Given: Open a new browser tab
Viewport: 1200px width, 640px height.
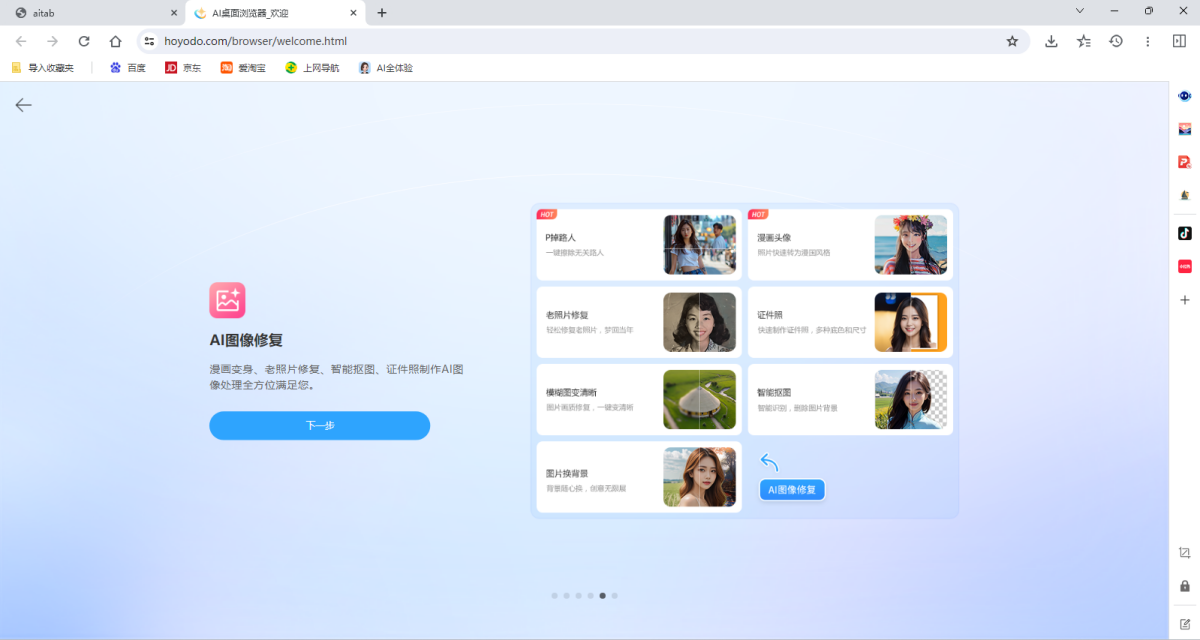Looking at the screenshot, I should click(x=382, y=13).
